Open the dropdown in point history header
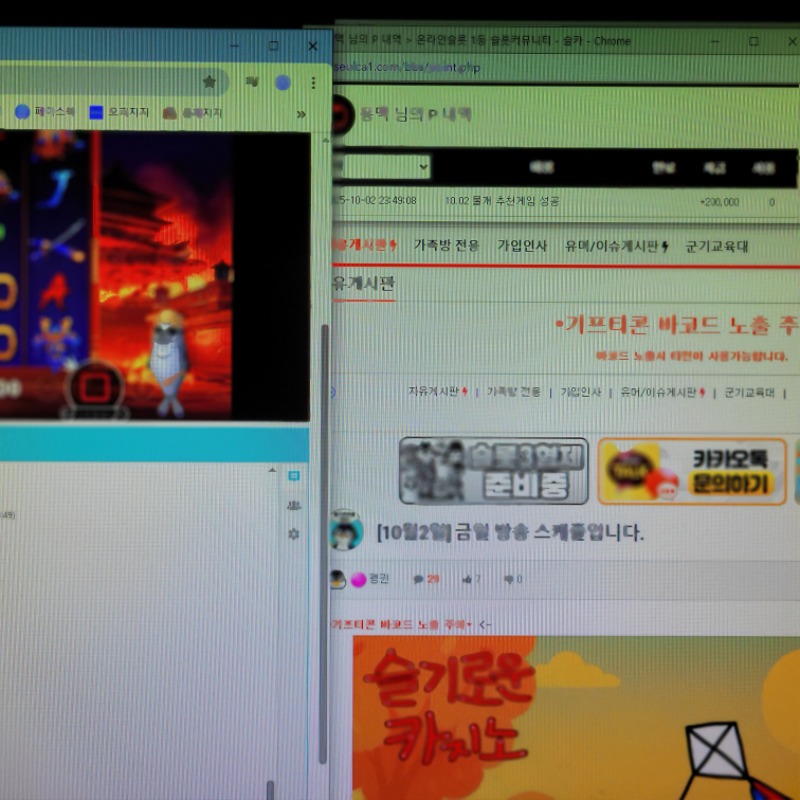Viewport: 800px width, 800px height. click(x=382, y=167)
